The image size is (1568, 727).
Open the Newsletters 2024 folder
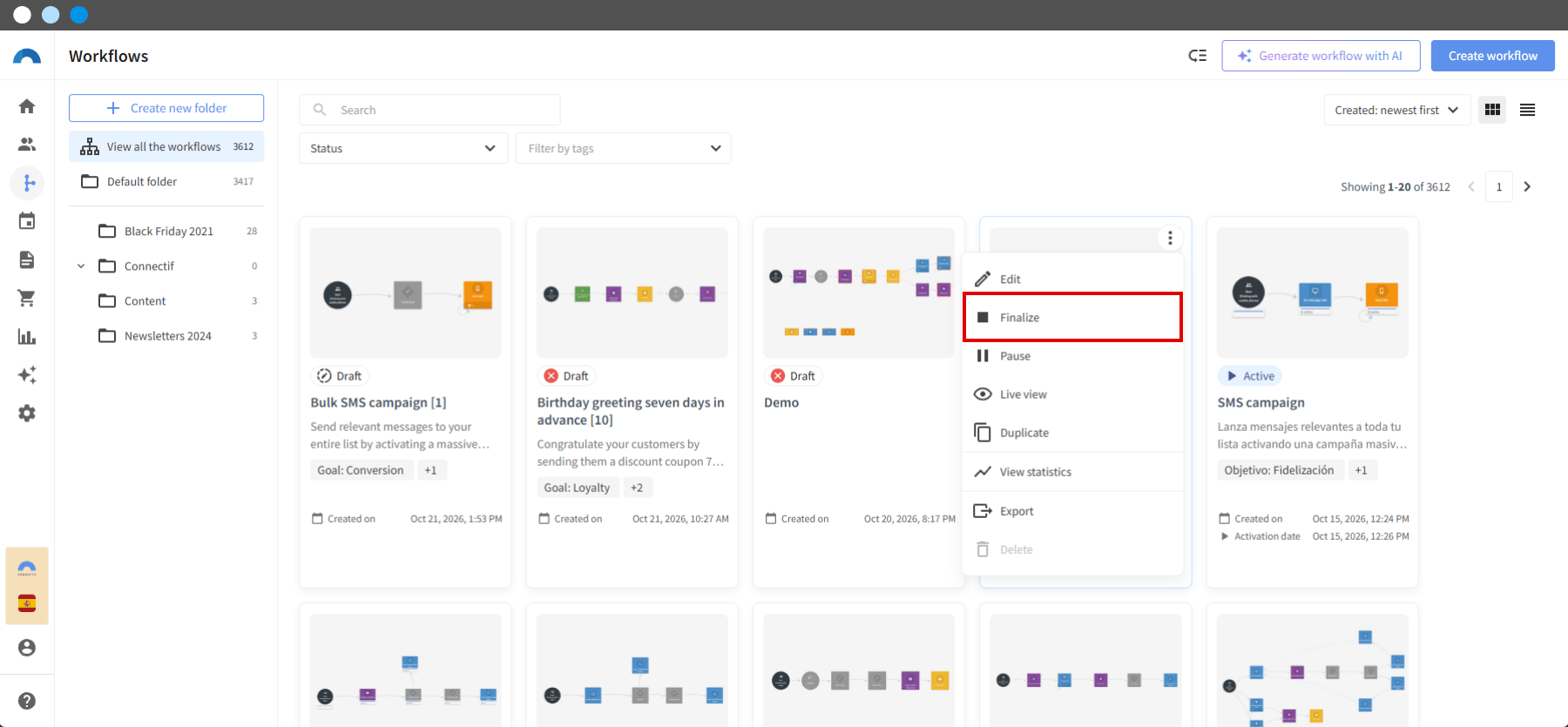point(177,335)
